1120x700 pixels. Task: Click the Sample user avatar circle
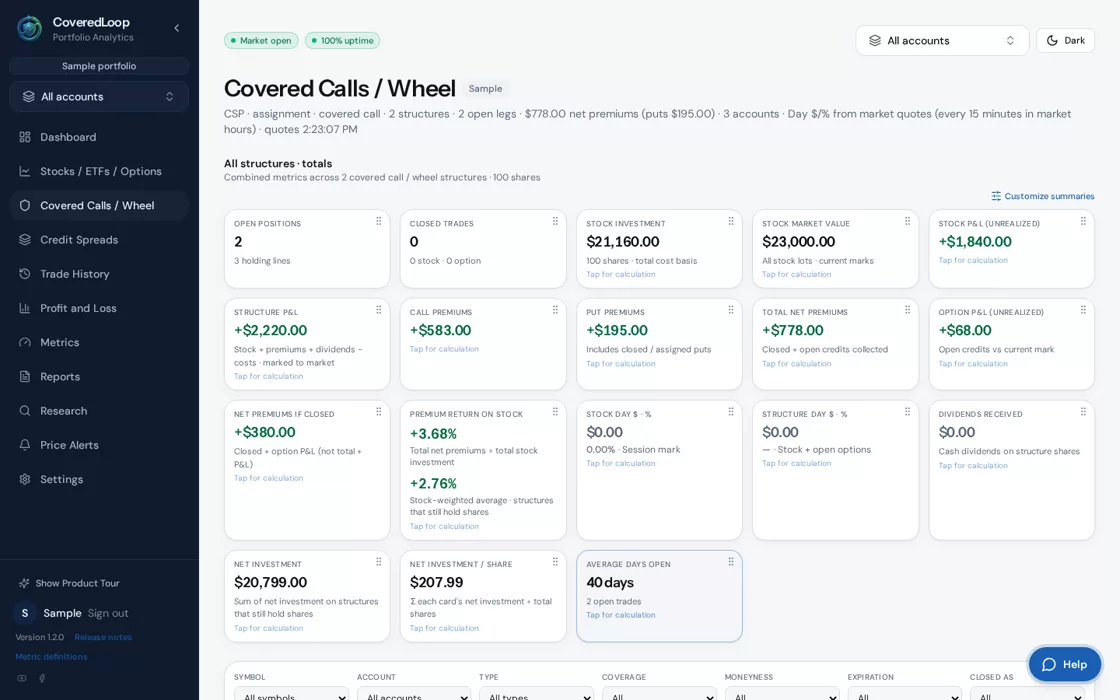25,613
